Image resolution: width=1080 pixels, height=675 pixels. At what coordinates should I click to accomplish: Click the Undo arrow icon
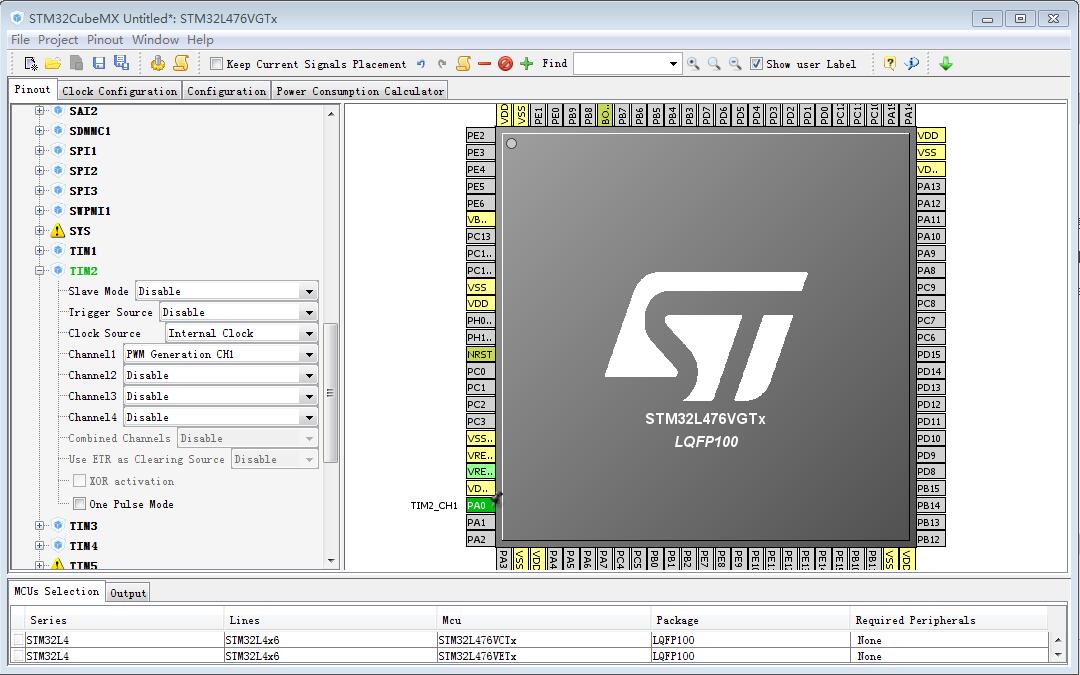pyautogui.click(x=421, y=64)
